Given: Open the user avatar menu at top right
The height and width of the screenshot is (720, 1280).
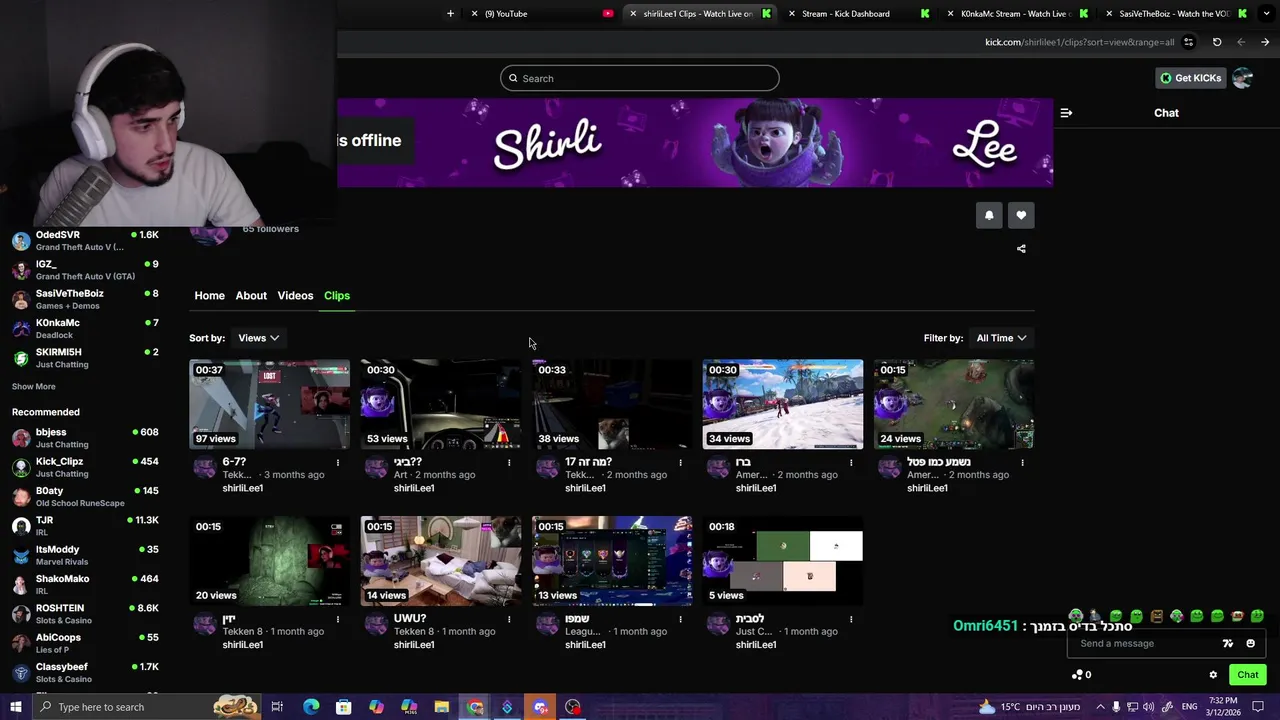Looking at the screenshot, I should (x=1242, y=78).
